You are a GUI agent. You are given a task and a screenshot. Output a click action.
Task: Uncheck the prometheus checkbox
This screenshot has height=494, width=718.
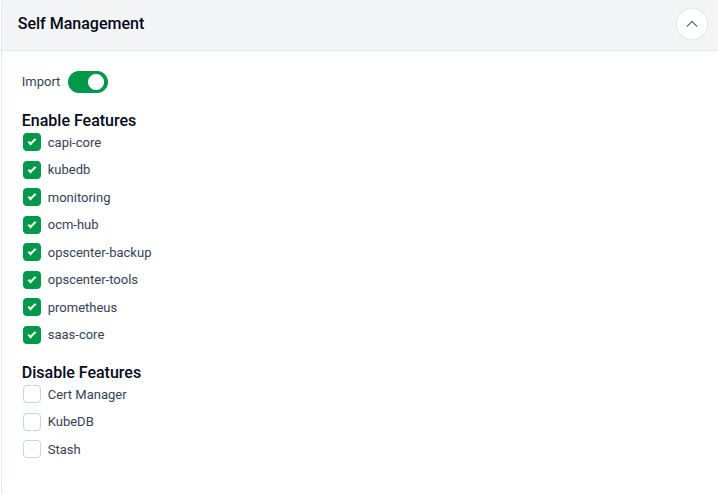(32, 308)
